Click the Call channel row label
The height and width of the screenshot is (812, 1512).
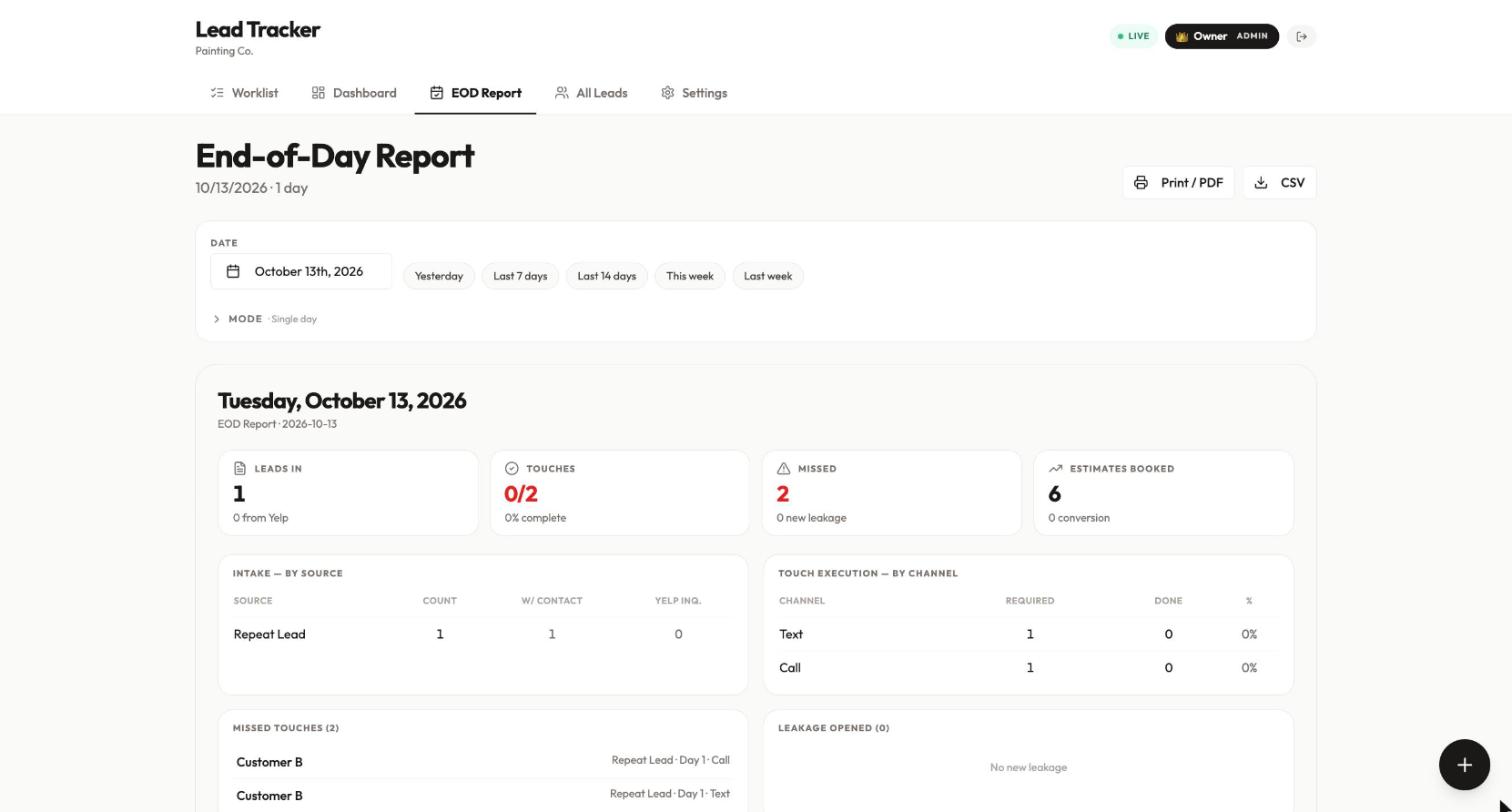(x=790, y=668)
